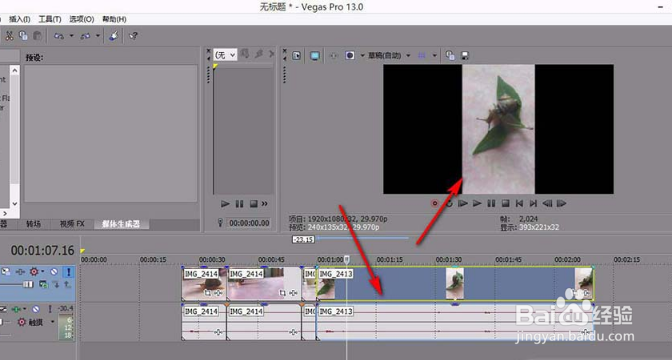Open project video properties icon in preview
Viewport: 672px width, 360px height.
(296, 55)
